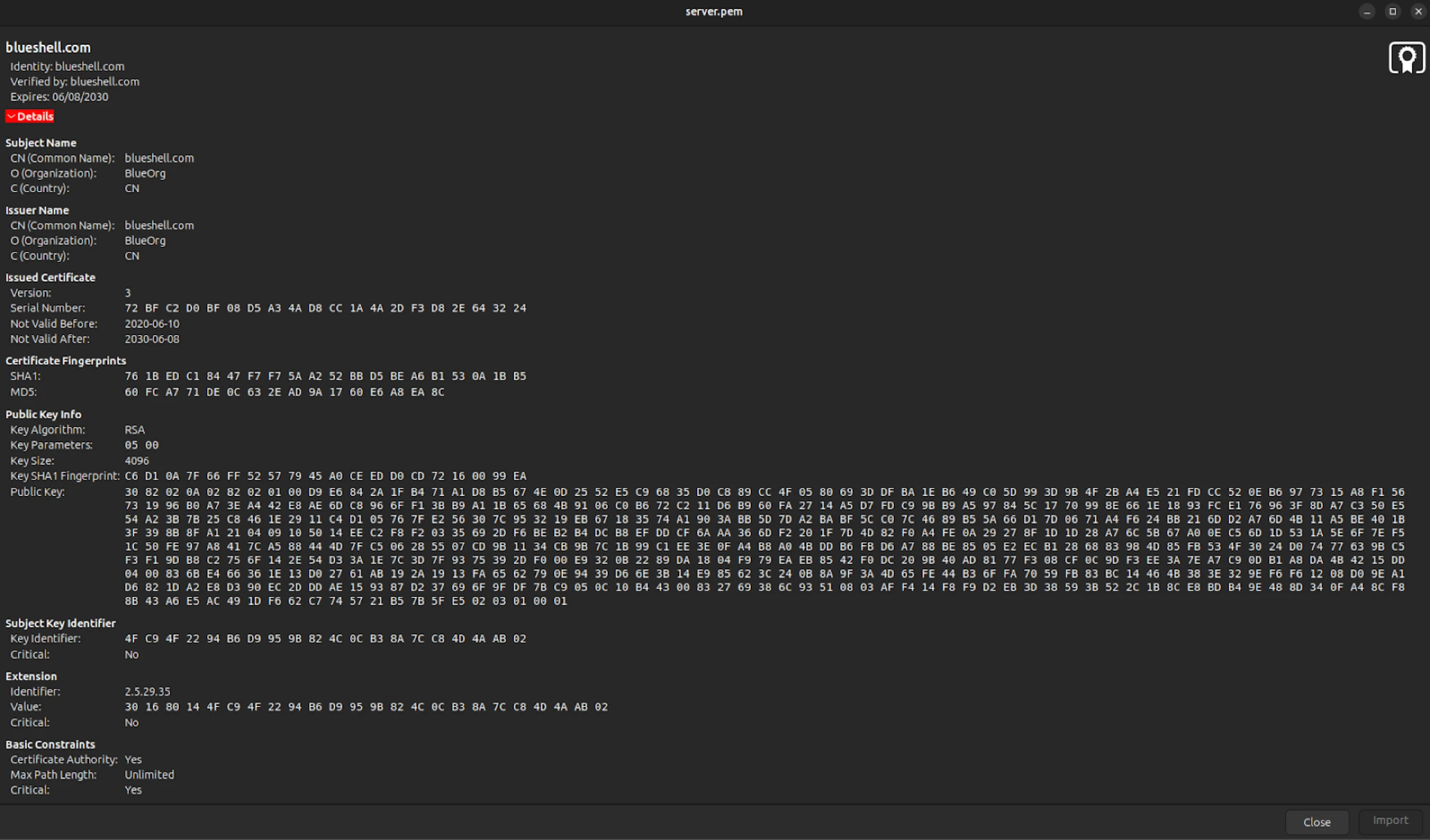Maximize the server.pem window
The image size is (1430, 840).
[x=1392, y=11]
